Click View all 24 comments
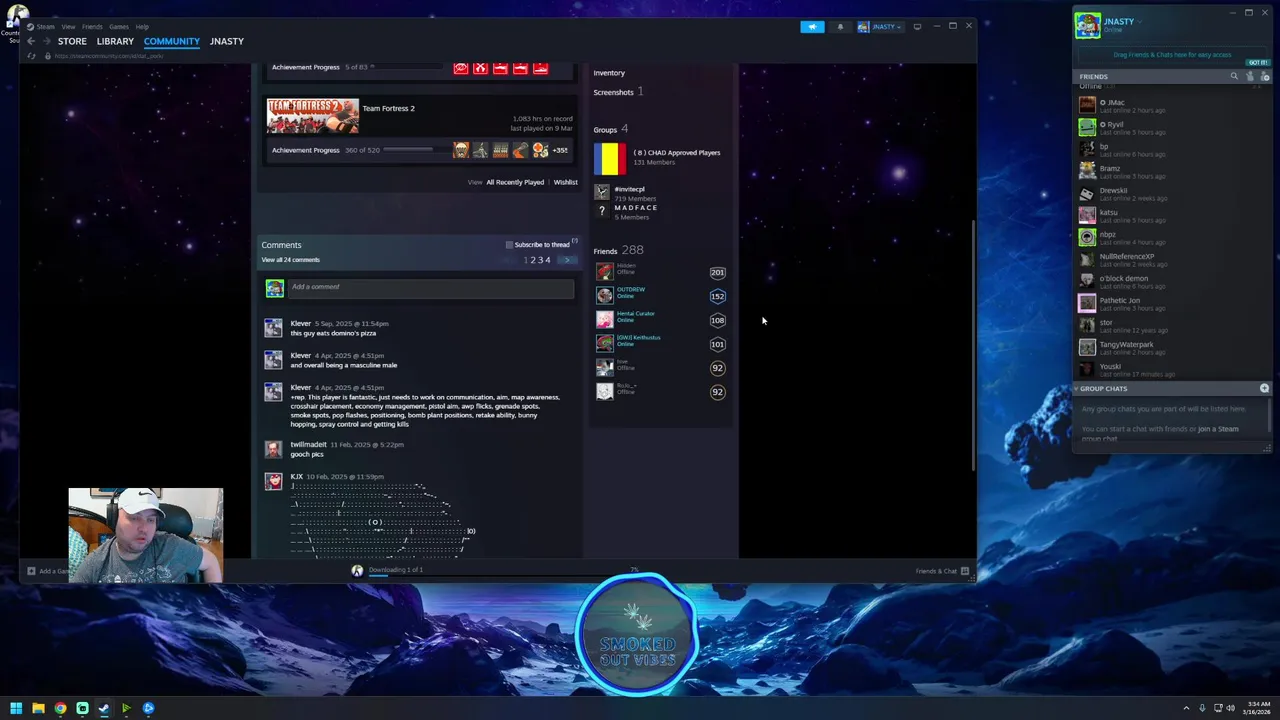Viewport: 1280px width, 720px height. [291, 260]
